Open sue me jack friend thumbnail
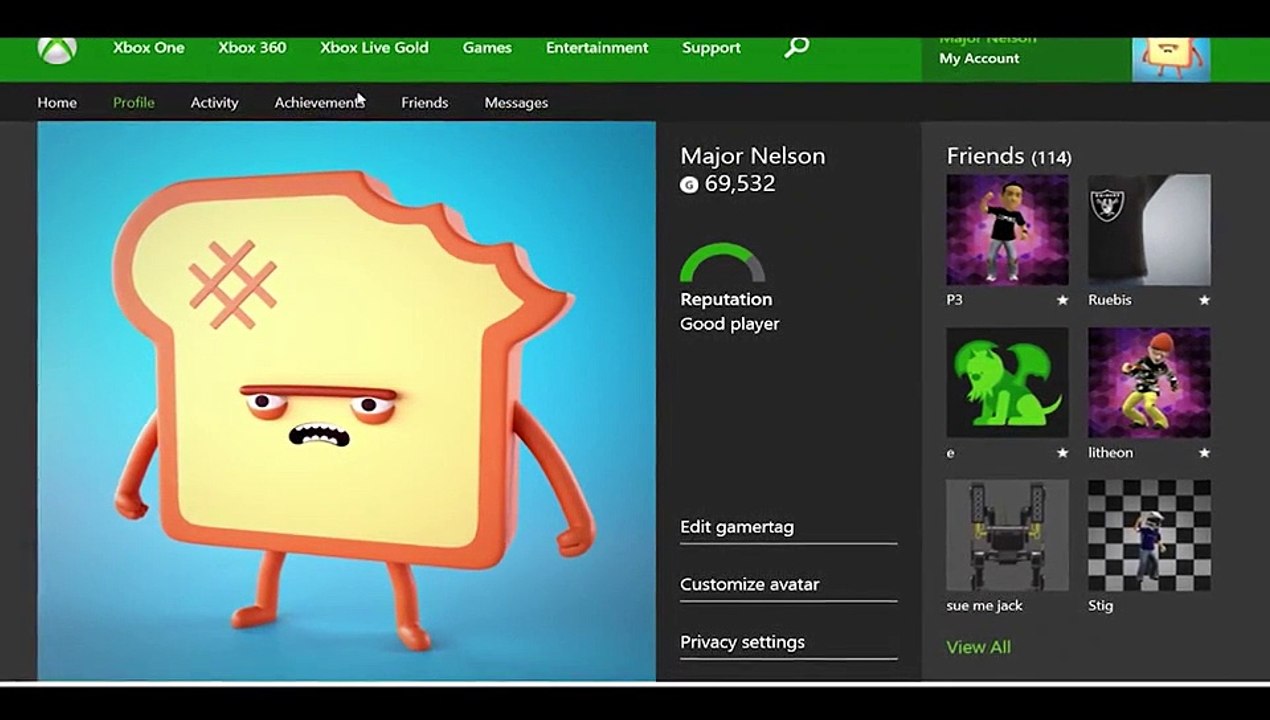Image resolution: width=1270 pixels, height=720 pixels. pyautogui.click(x=1007, y=535)
